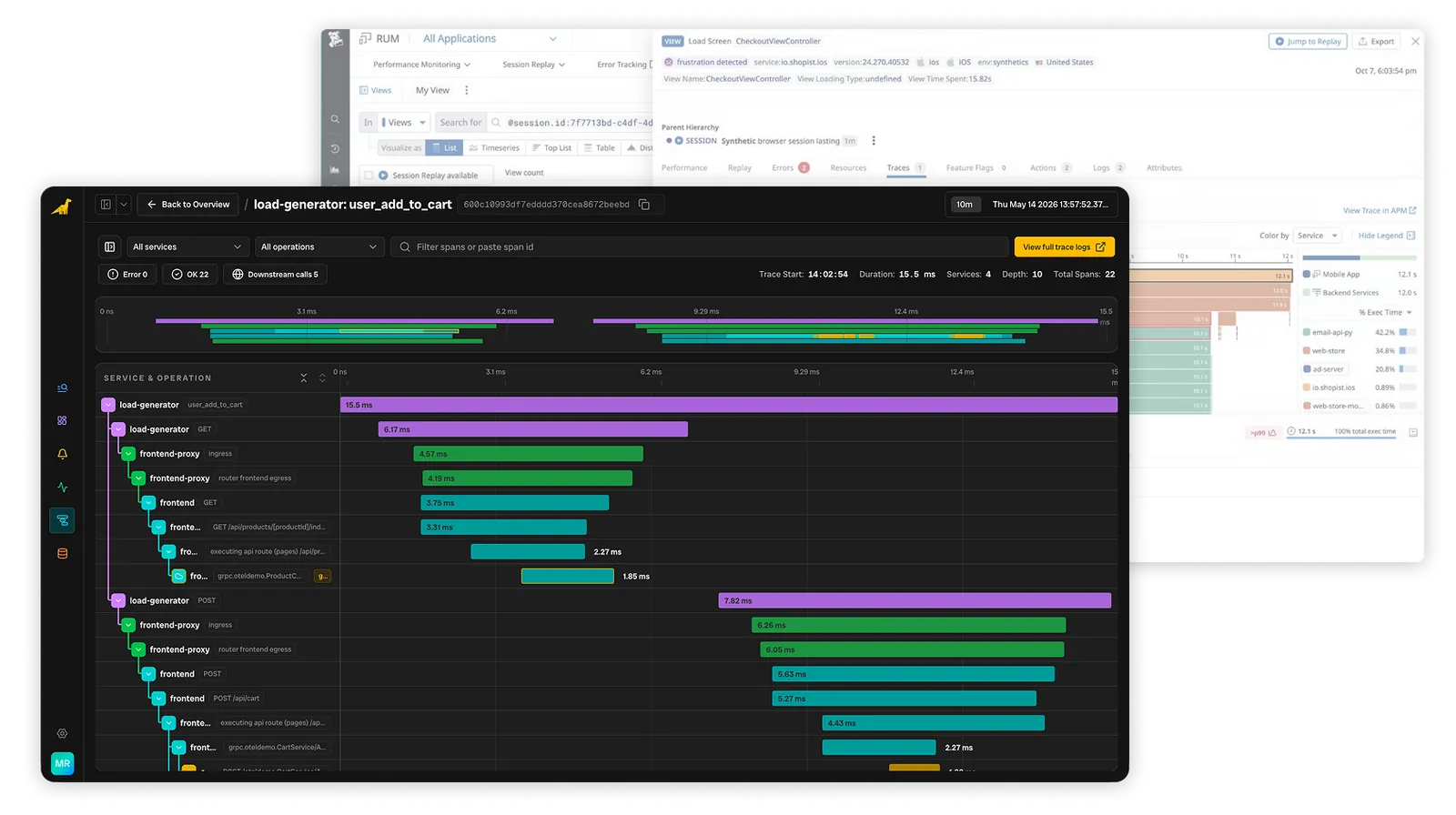Toggle Backend Services legend swatch

click(1307, 293)
